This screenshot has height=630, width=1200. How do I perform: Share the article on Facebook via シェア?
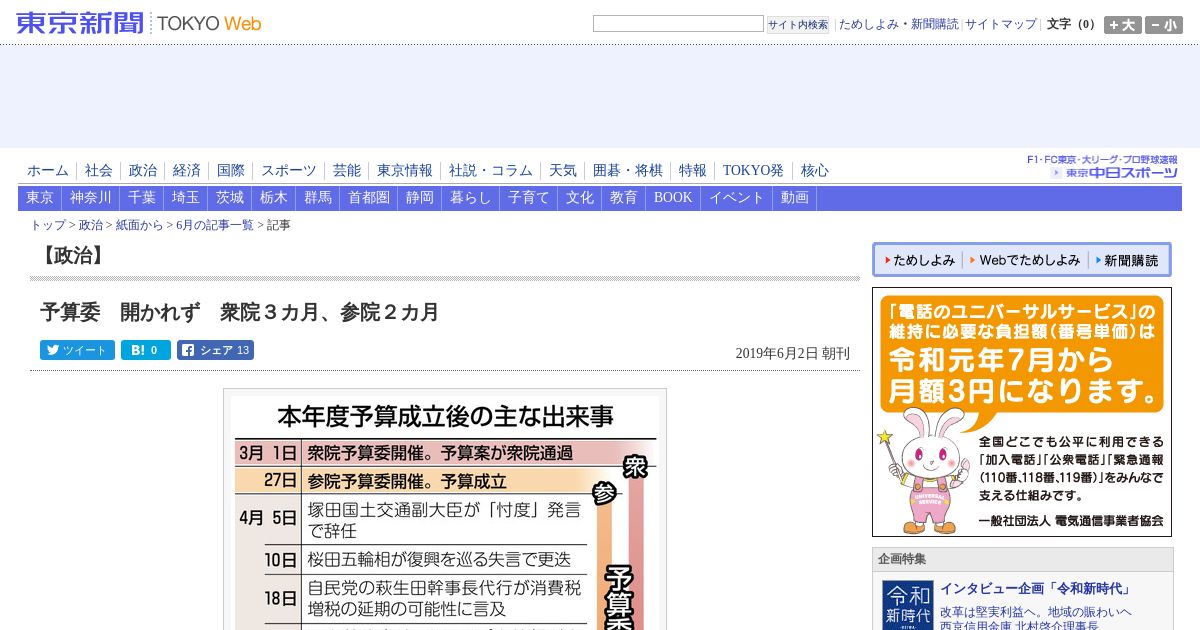(215, 350)
